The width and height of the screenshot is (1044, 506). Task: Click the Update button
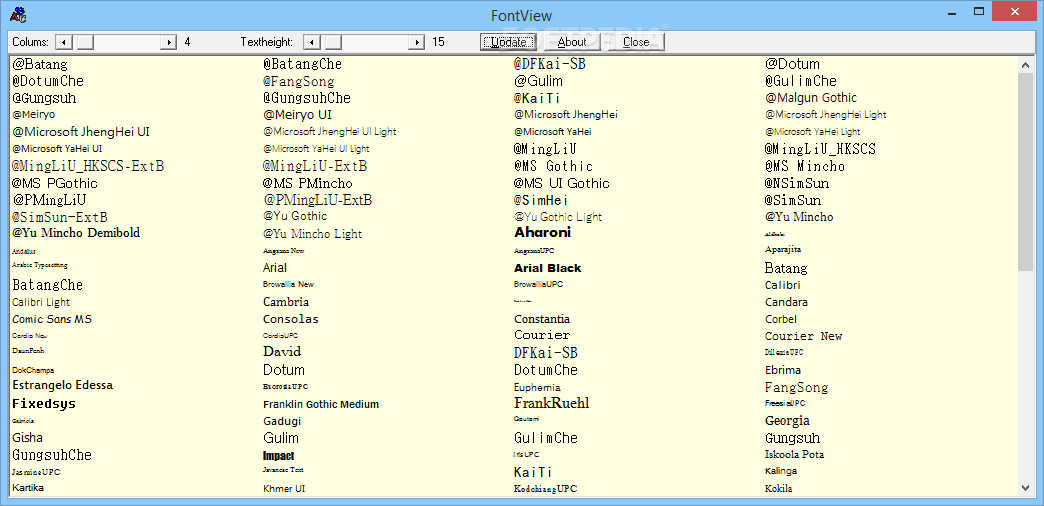tap(507, 42)
